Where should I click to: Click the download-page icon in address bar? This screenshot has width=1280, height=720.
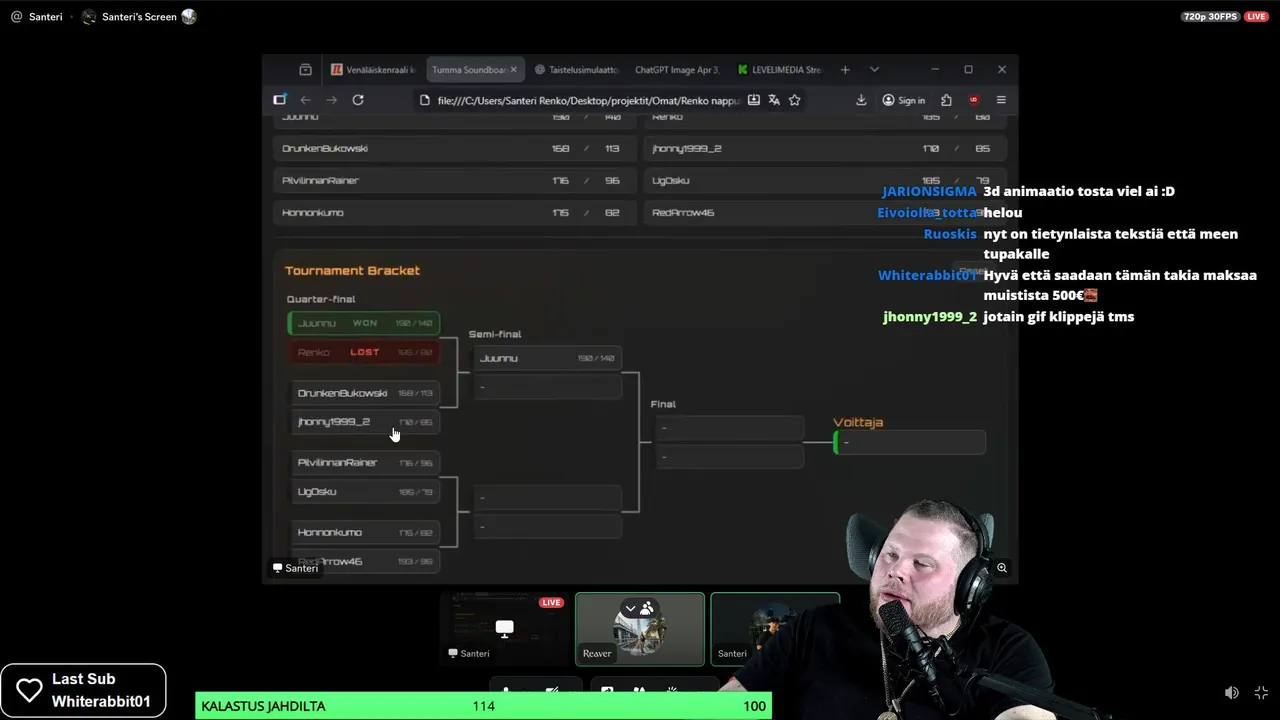click(x=754, y=100)
